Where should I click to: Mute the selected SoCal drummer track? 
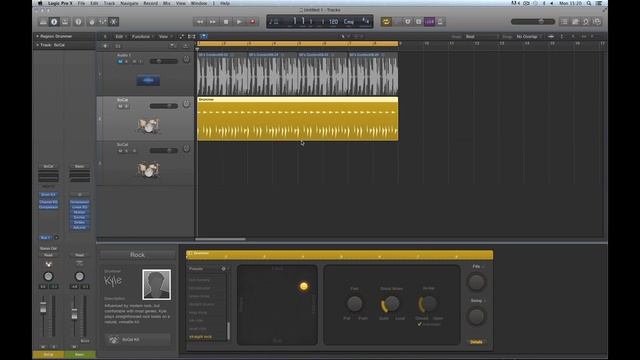(120, 106)
